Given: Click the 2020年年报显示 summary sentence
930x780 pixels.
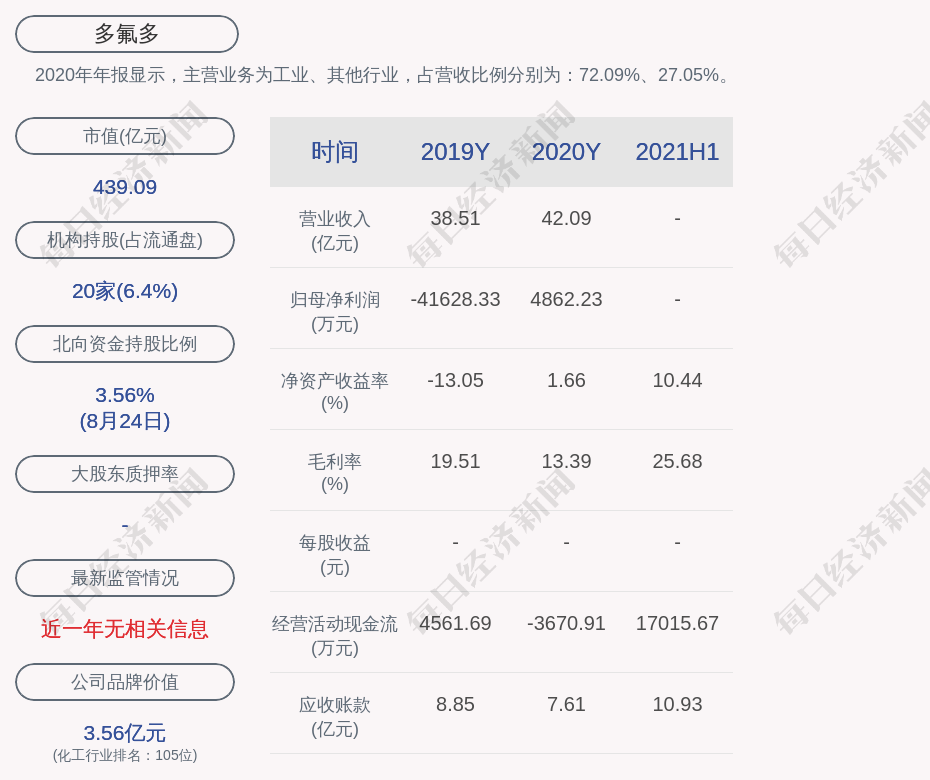Looking at the screenshot, I should [384, 75].
